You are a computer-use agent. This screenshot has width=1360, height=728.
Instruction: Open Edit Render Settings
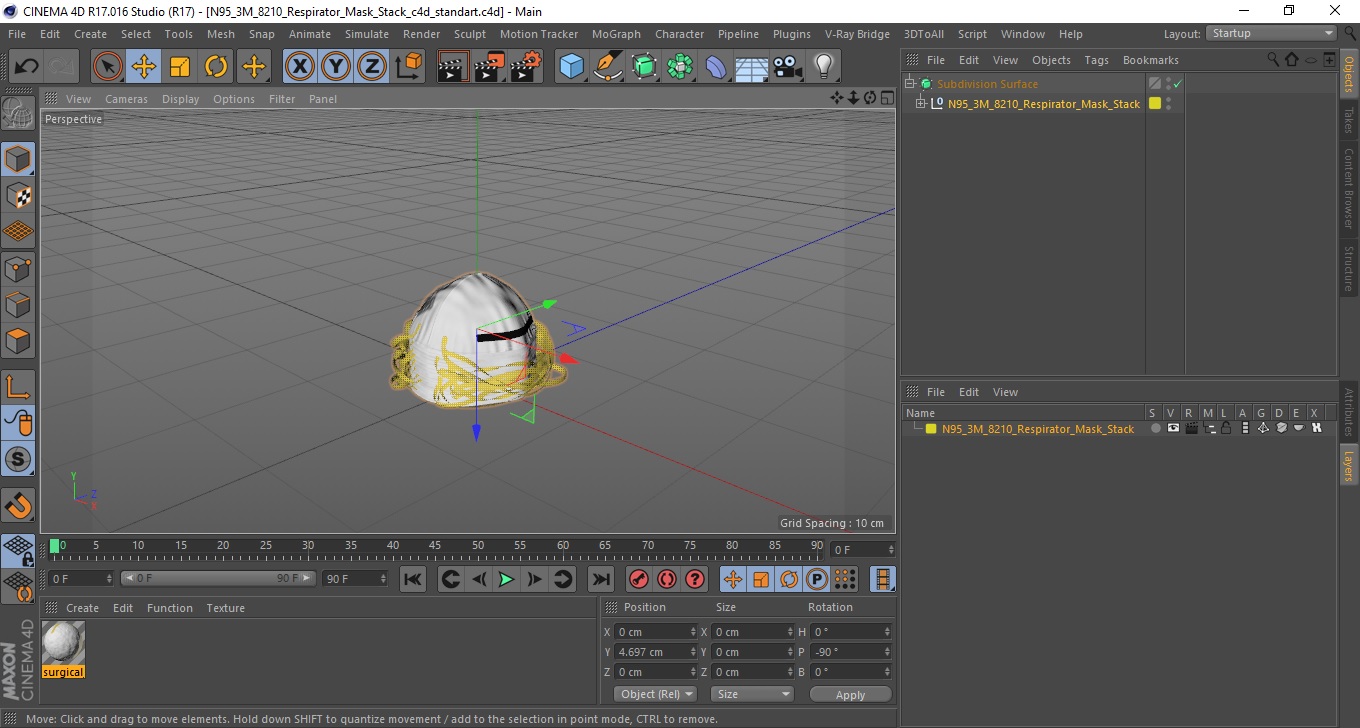tap(526, 67)
